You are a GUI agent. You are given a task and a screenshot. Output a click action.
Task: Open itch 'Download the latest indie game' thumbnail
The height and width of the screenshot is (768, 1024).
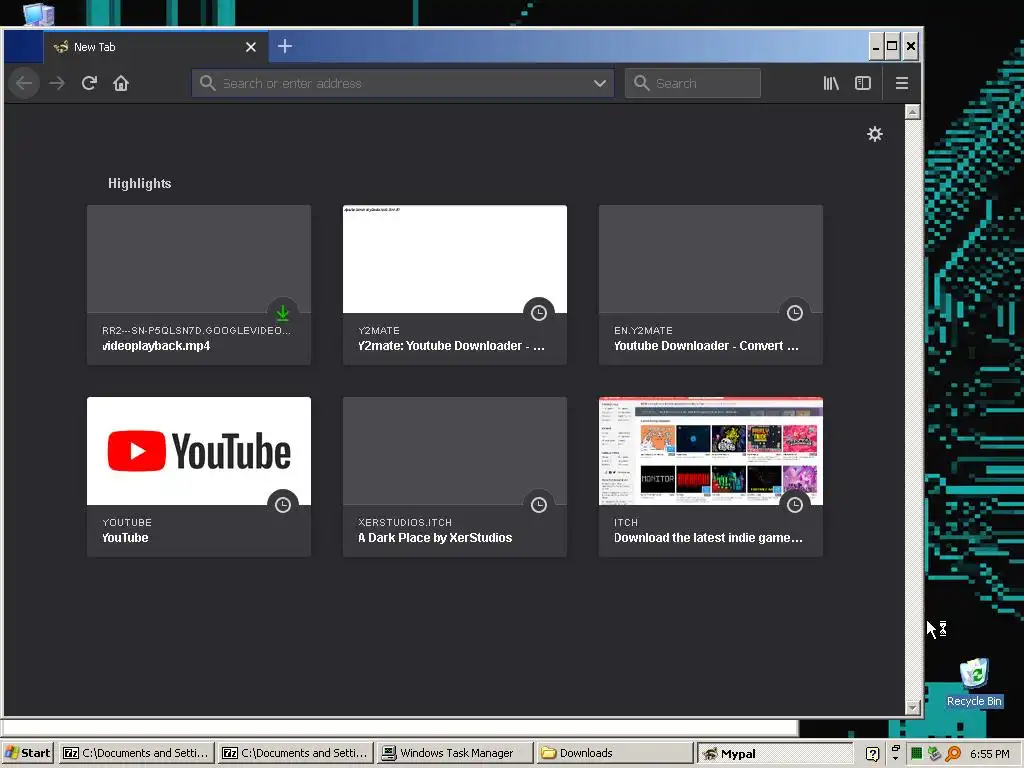(711, 451)
